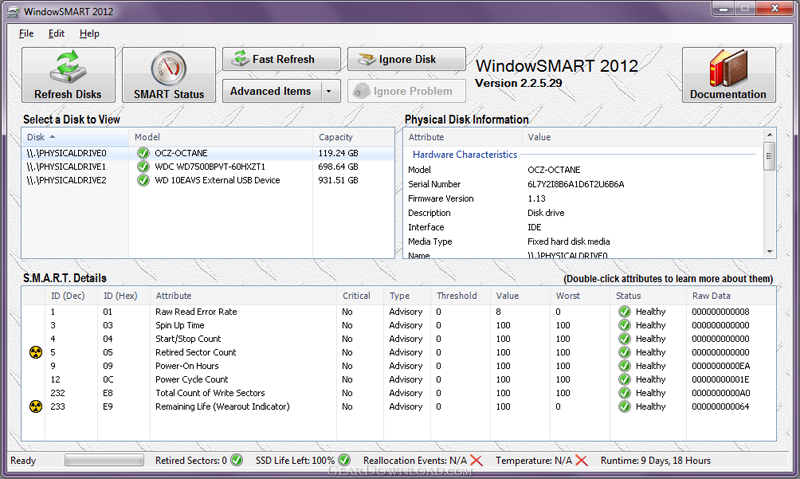Click the status bar progress bar
Image resolution: width=800 pixels, height=479 pixels.
point(104,460)
